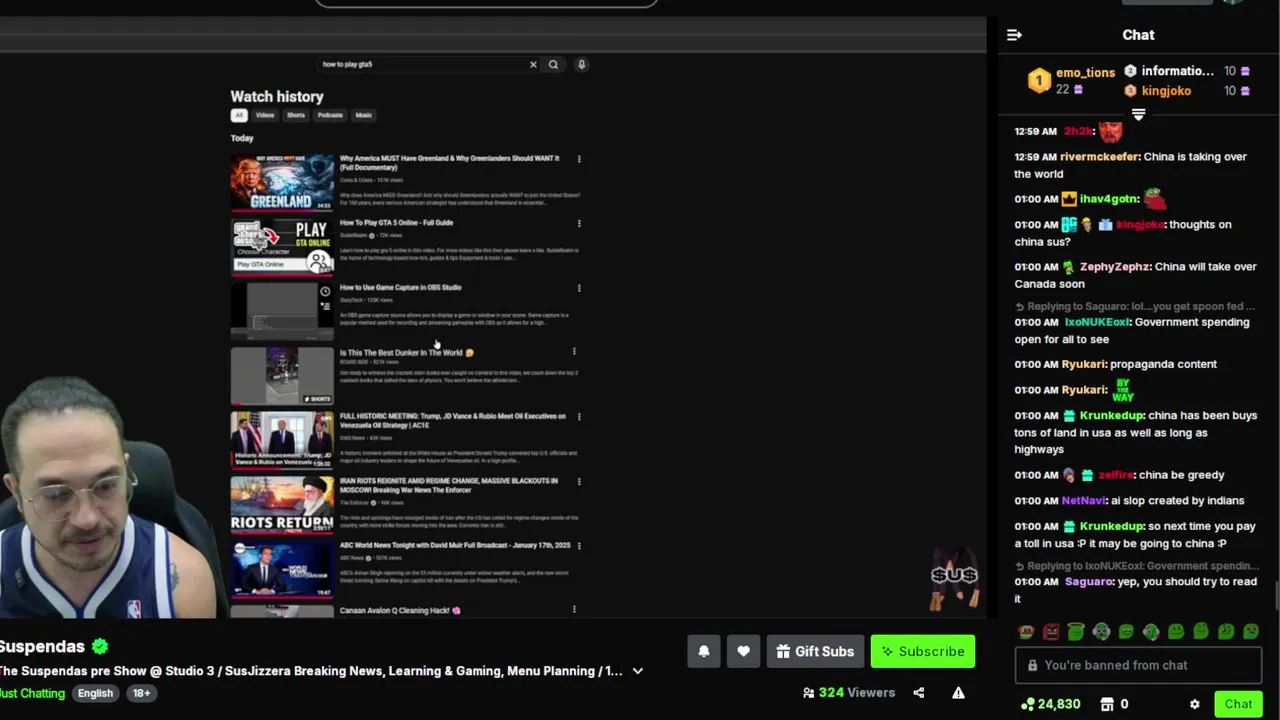Image resolution: width=1280 pixels, height=720 pixels.
Task: Toggle stream notifications bell
Action: click(704, 651)
